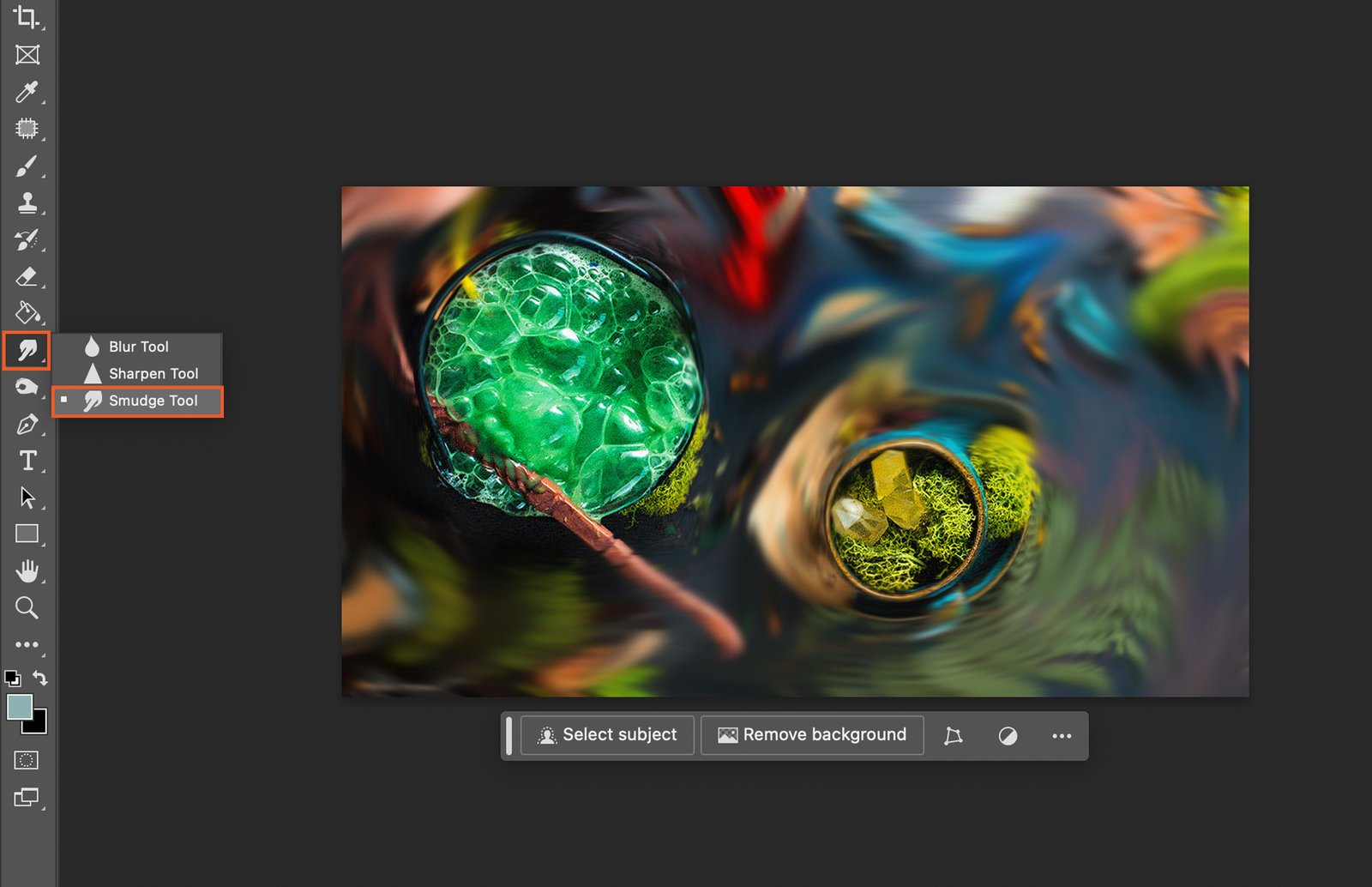
Task: Open the Screen Mode options
Action: (x=27, y=797)
